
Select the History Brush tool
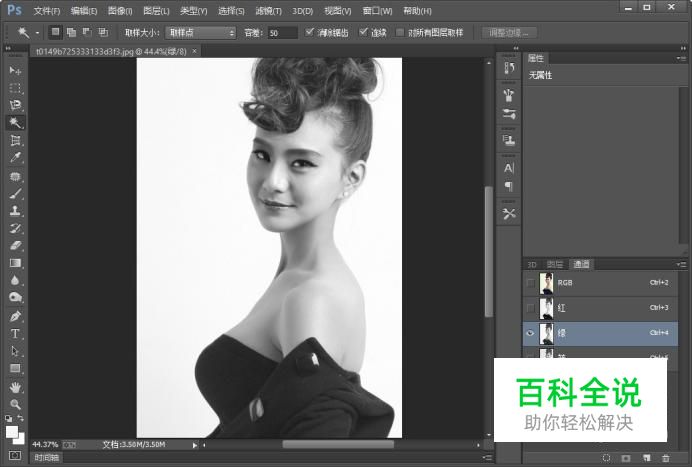point(15,228)
